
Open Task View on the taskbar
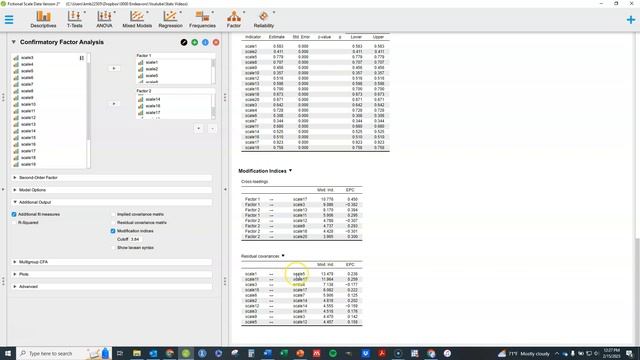tap(120, 353)
